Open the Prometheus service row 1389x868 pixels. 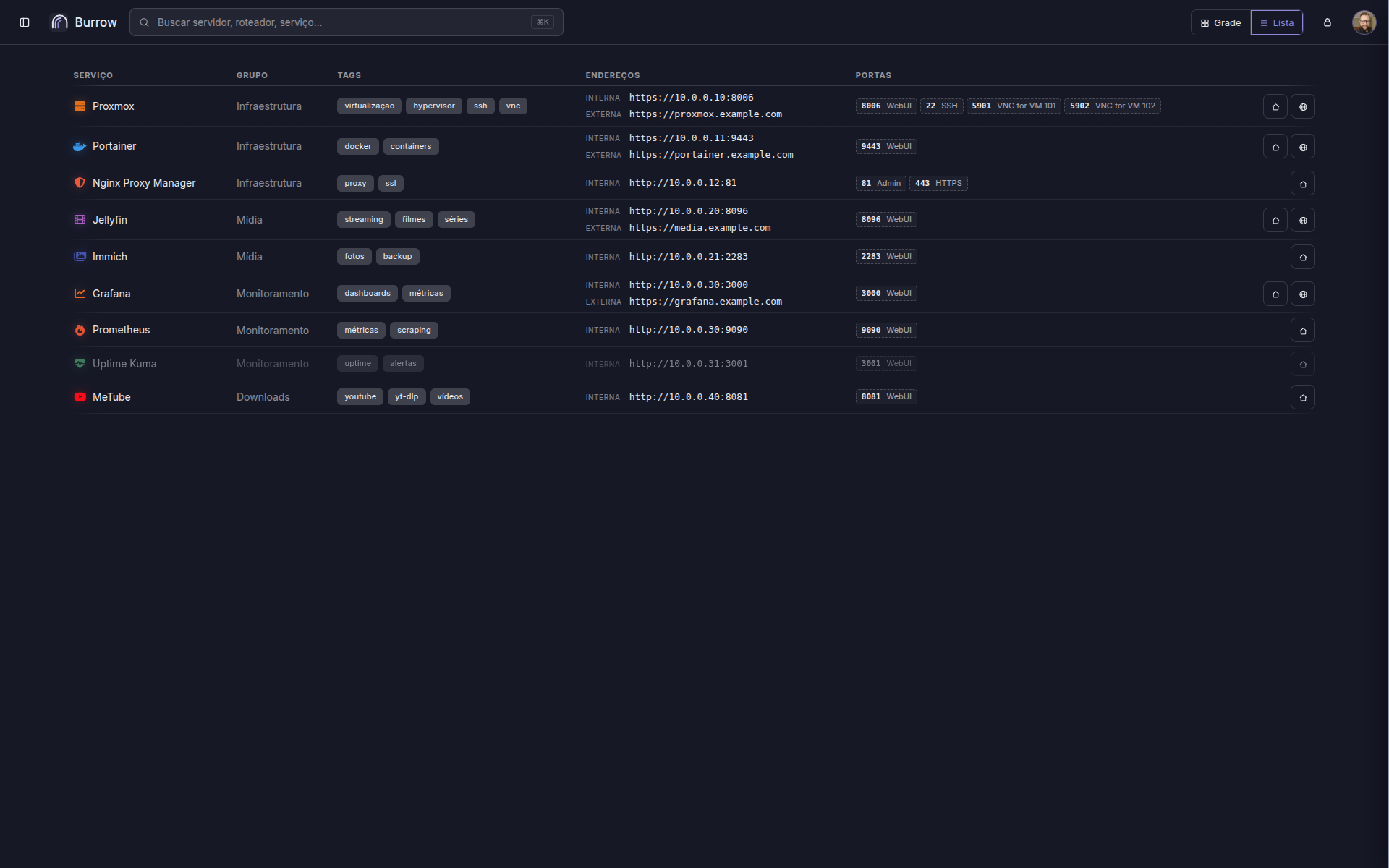point(694,330)
